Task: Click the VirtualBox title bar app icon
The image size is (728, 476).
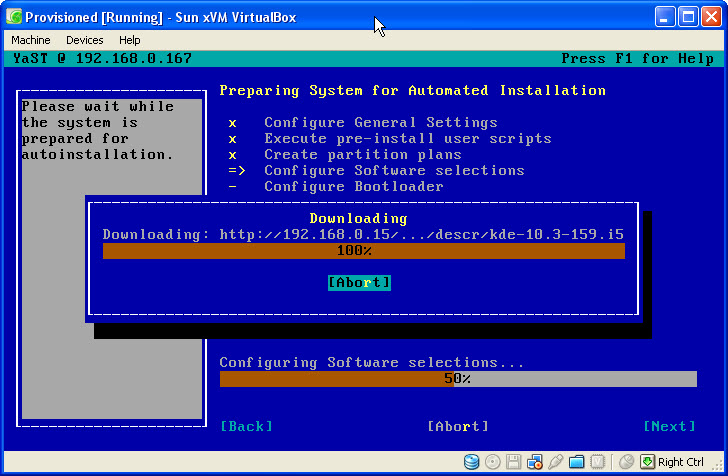Action: tap(14, 17)
